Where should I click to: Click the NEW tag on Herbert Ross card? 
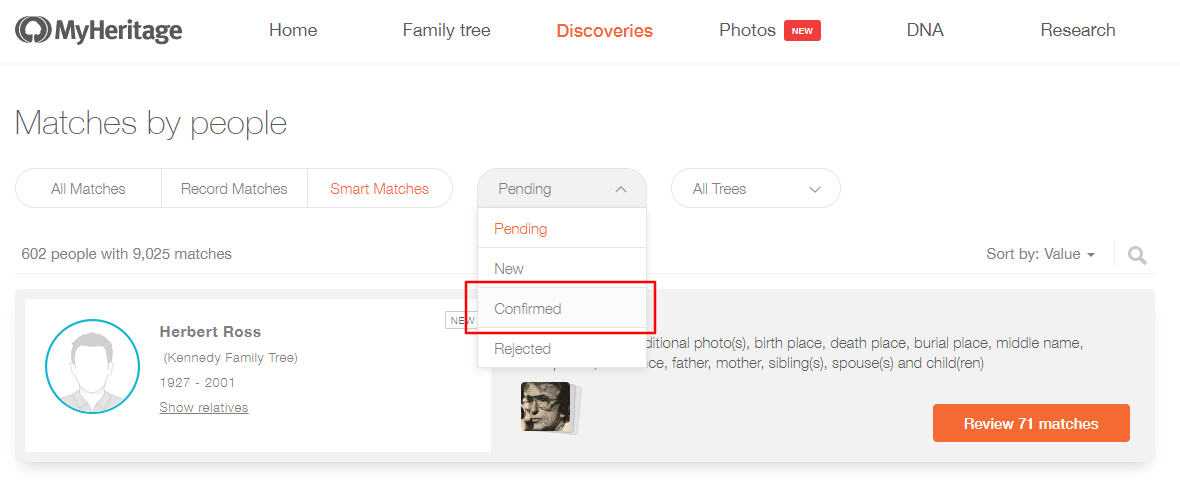460,320
